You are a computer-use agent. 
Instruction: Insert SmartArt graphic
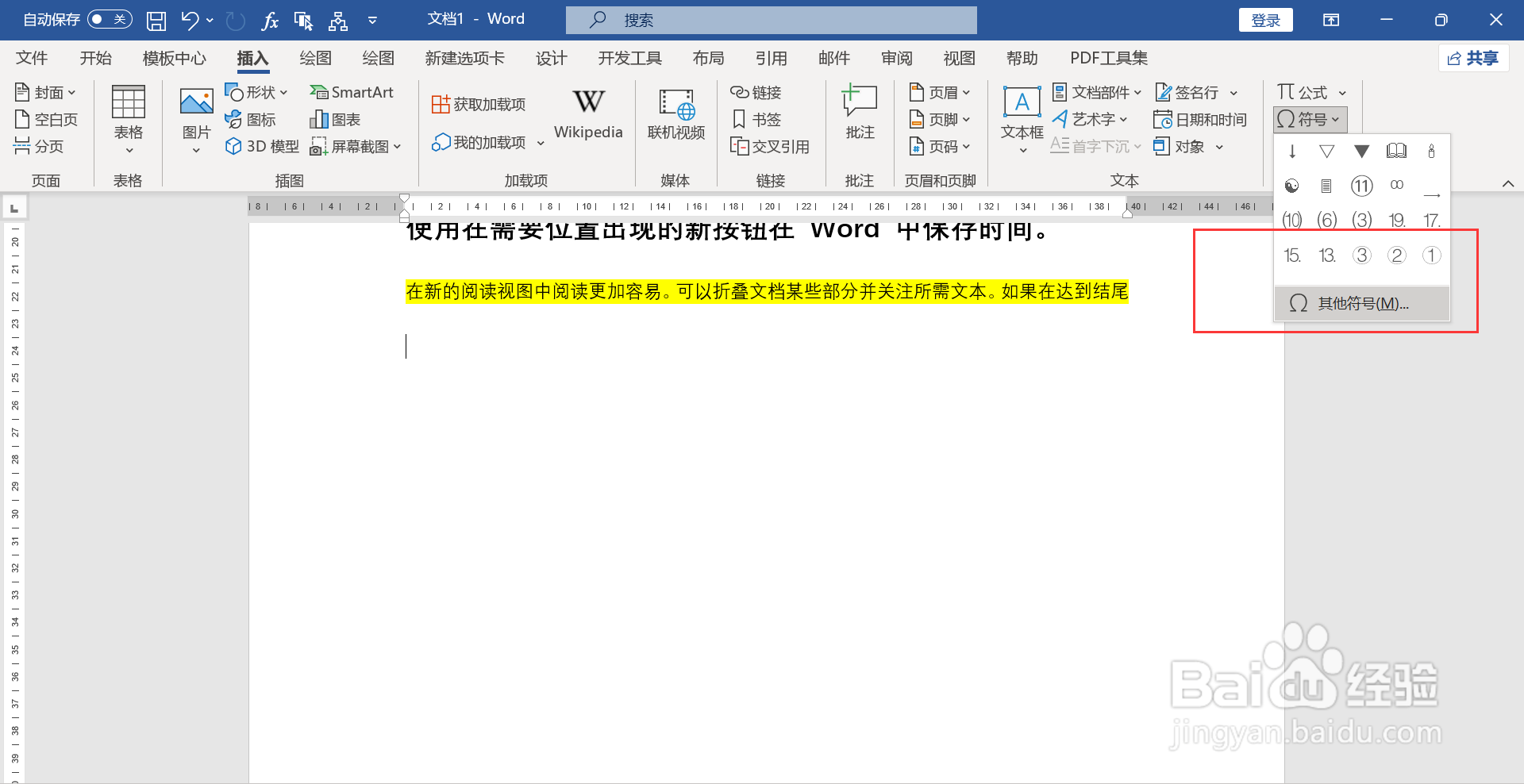point(352,93)
